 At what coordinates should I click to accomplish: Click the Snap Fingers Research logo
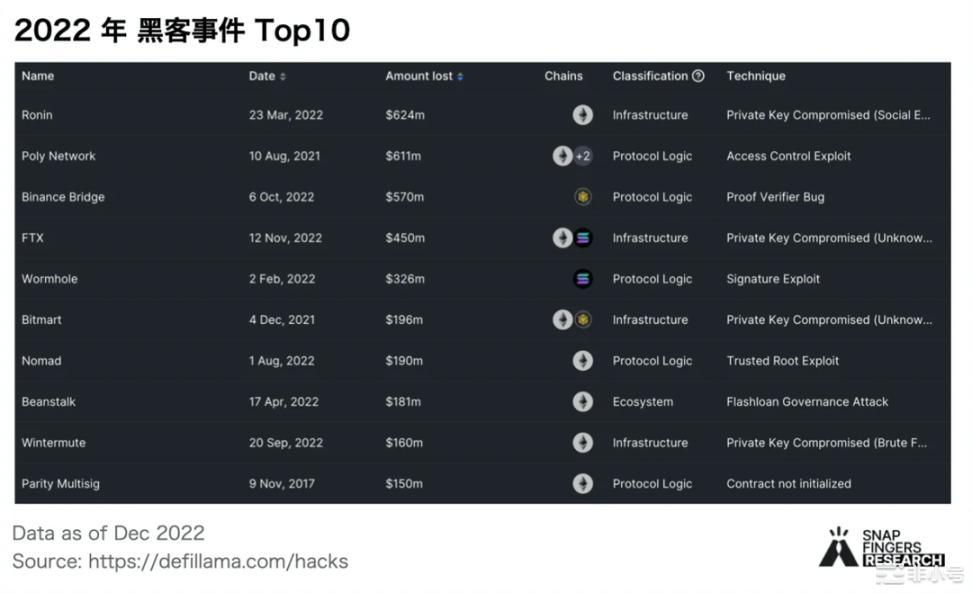[880, 547]
